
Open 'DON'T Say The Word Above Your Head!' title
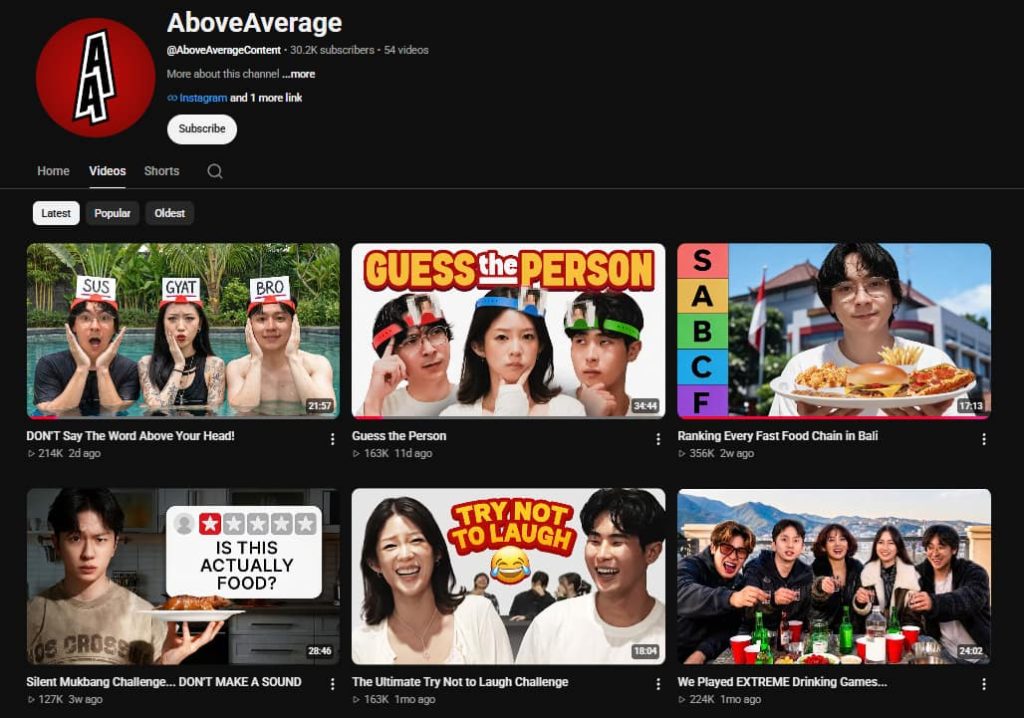point(131,436)
